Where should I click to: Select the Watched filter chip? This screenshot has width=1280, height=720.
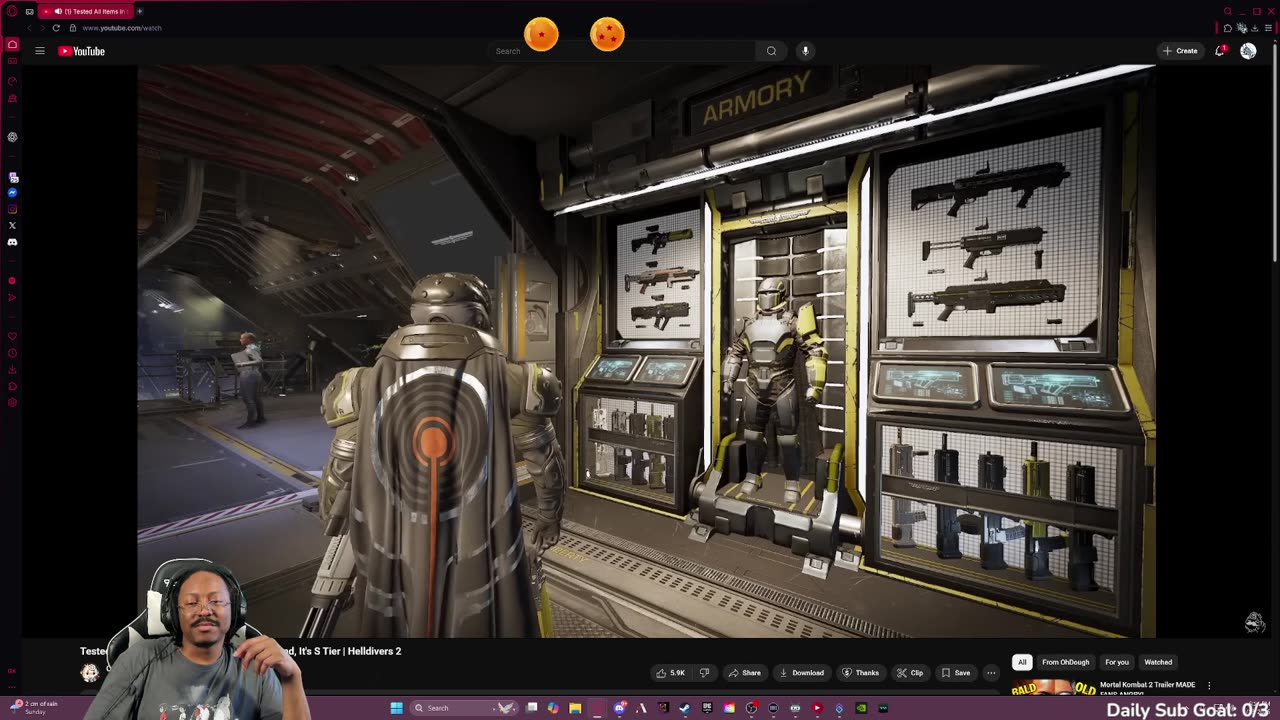pos(1158,662)
